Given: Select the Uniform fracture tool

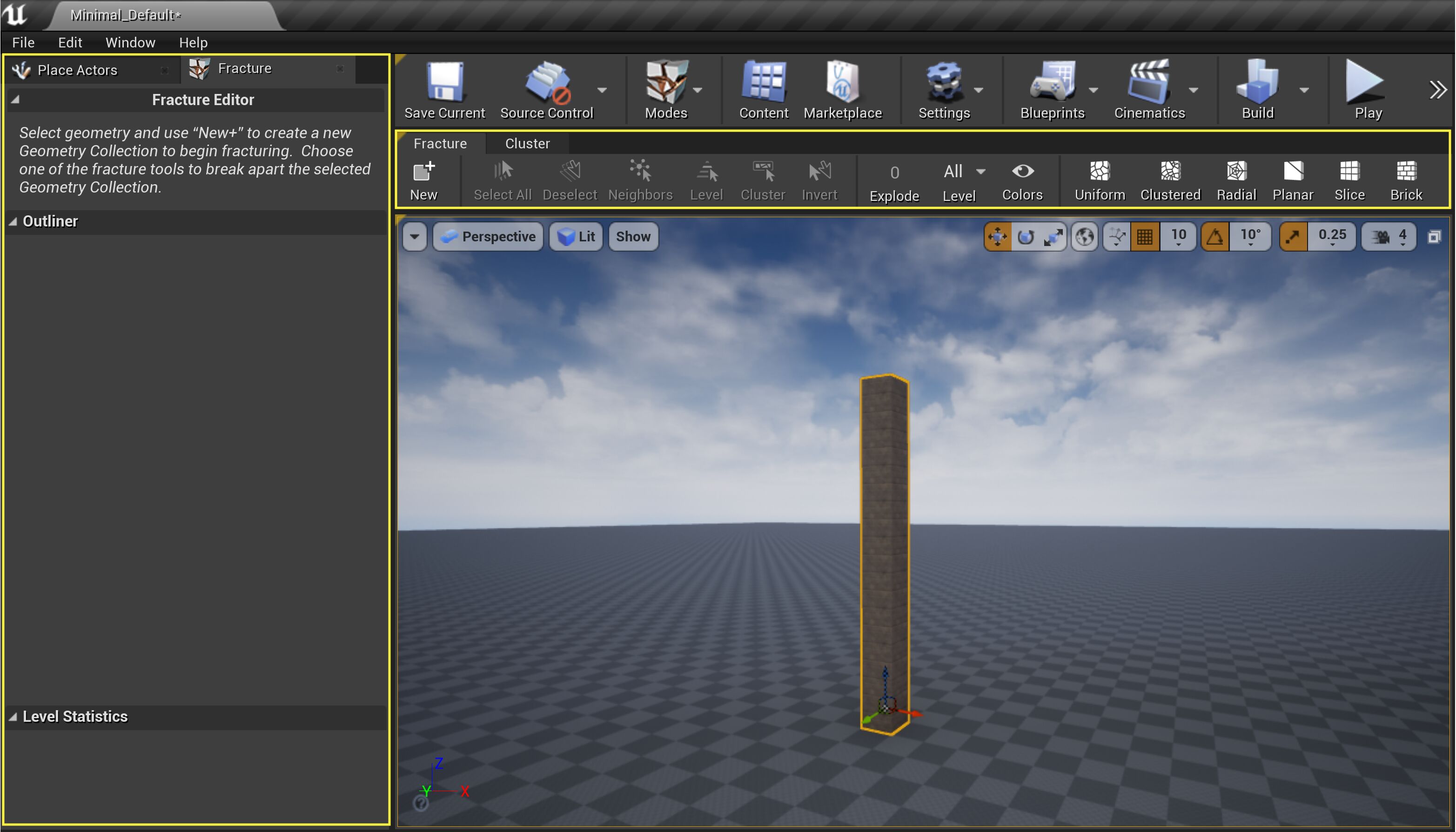Looking at the screenshot, I should click(1099, 172).
